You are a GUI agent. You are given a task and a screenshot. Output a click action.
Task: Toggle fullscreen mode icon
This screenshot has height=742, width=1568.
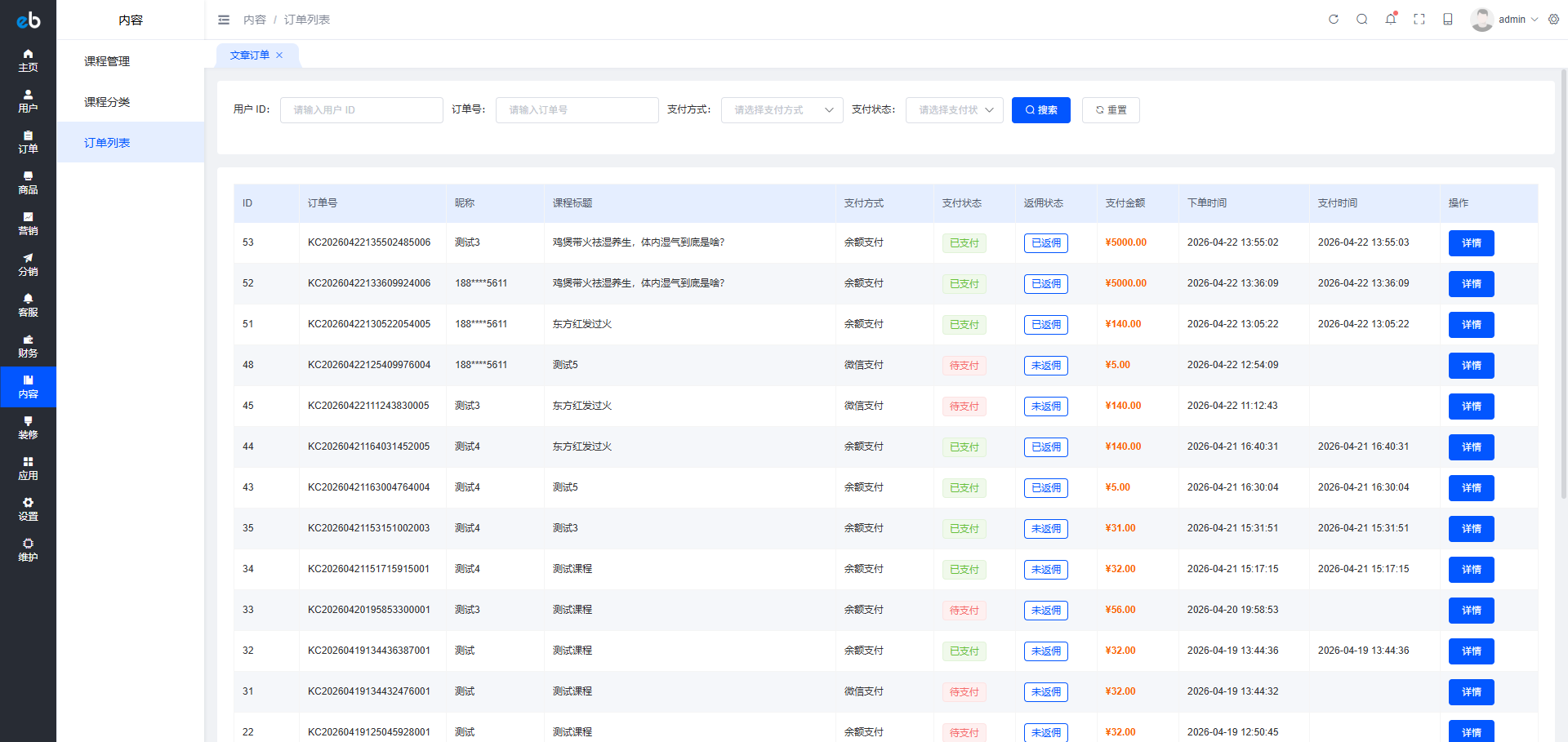[x=1419, y=20]
